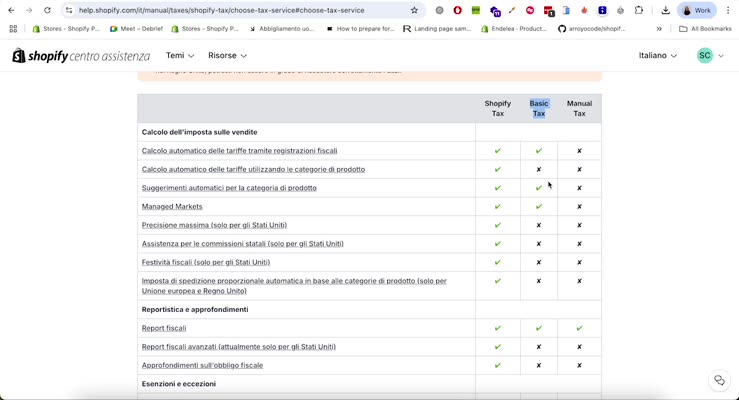Screen dimensions: 739x400
Task: Open the Italiano language selector
Action: [x=657, y=56]
